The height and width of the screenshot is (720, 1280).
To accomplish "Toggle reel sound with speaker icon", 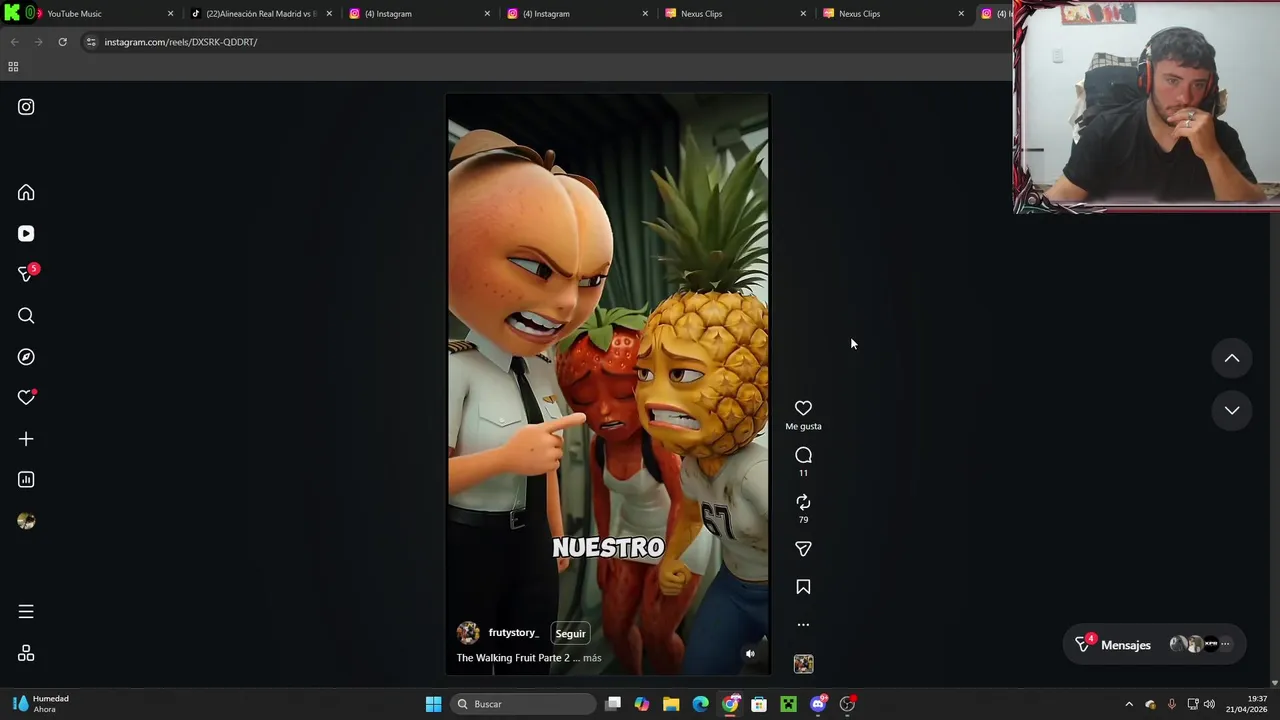I will (750, 654).
